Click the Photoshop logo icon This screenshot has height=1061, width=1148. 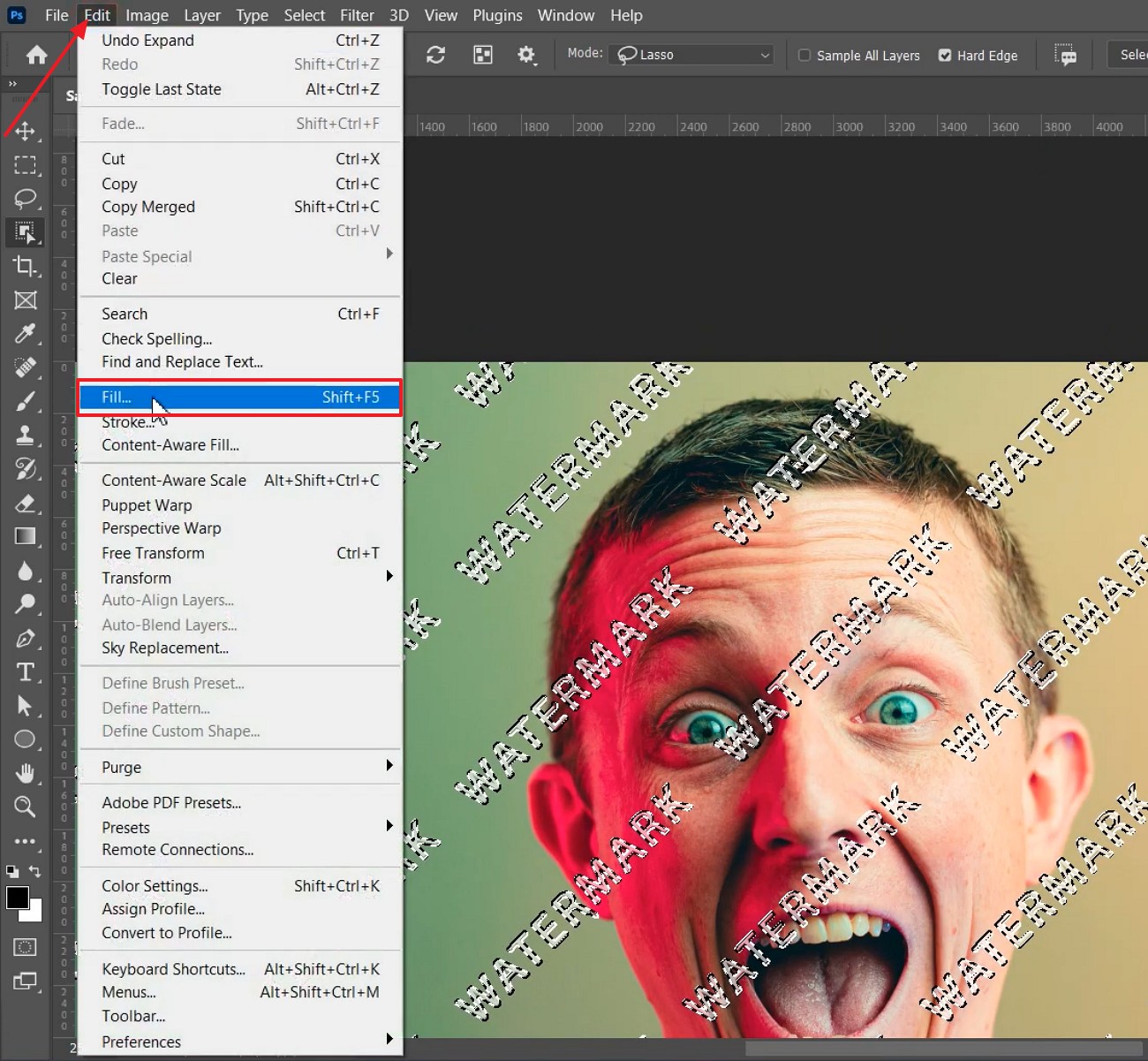pos(16,15)
